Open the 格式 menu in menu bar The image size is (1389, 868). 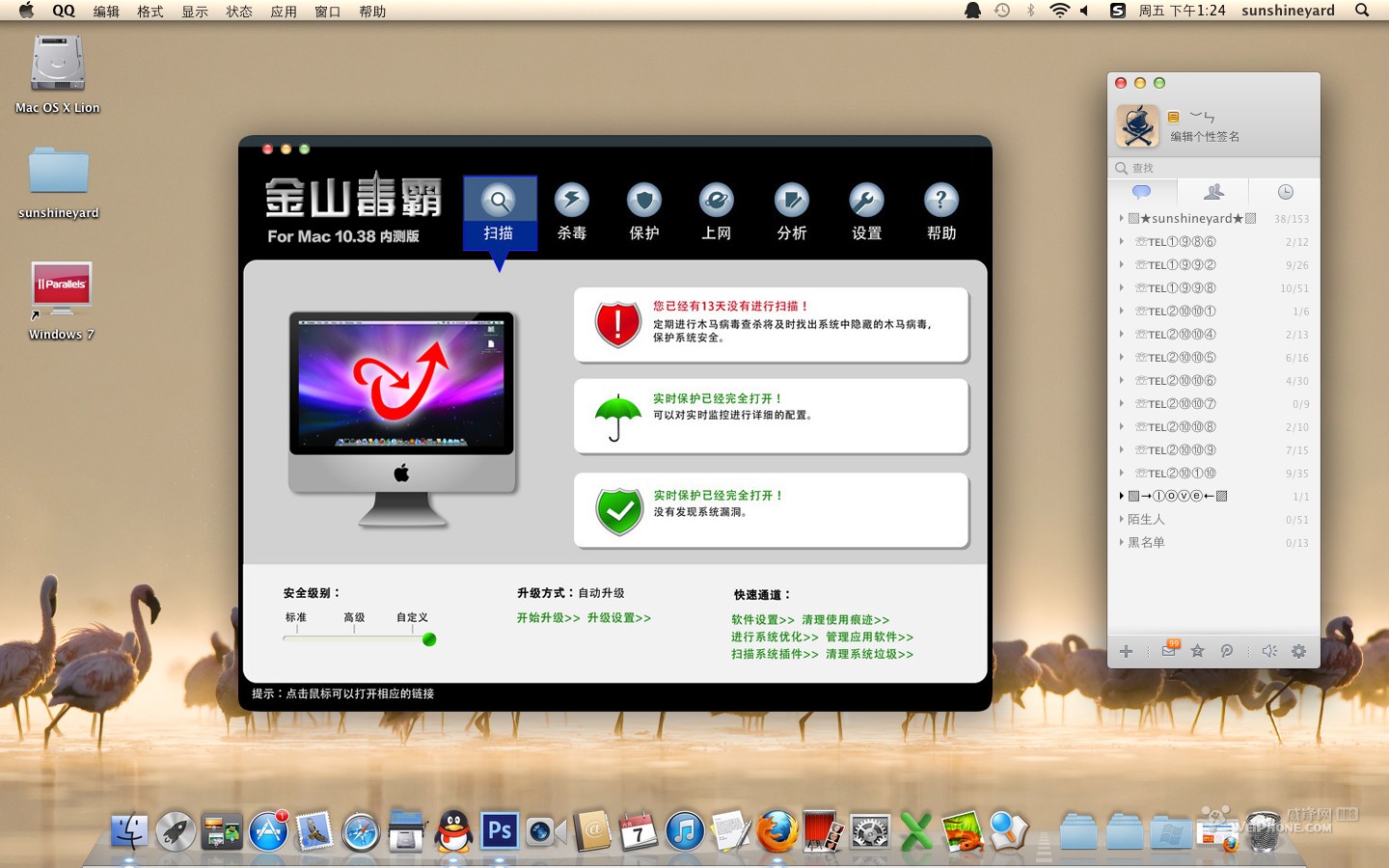click(150, 12)
